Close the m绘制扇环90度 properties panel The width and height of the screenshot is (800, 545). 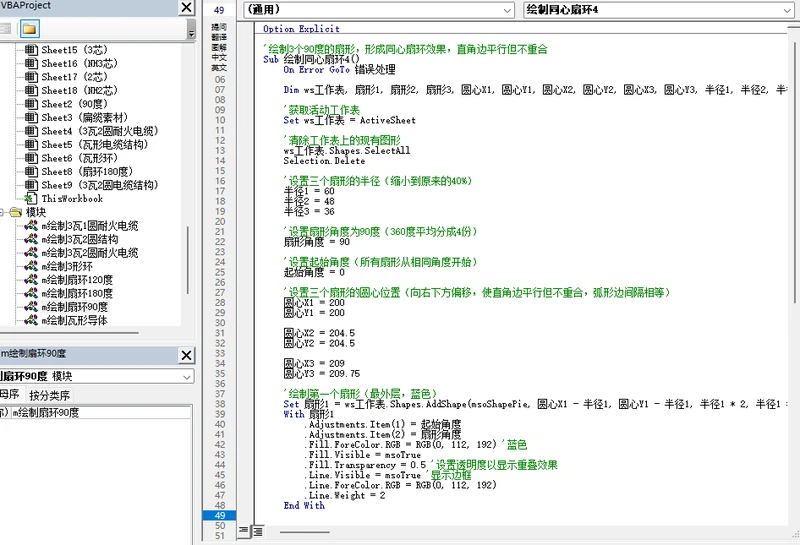(x=187, y=355)
